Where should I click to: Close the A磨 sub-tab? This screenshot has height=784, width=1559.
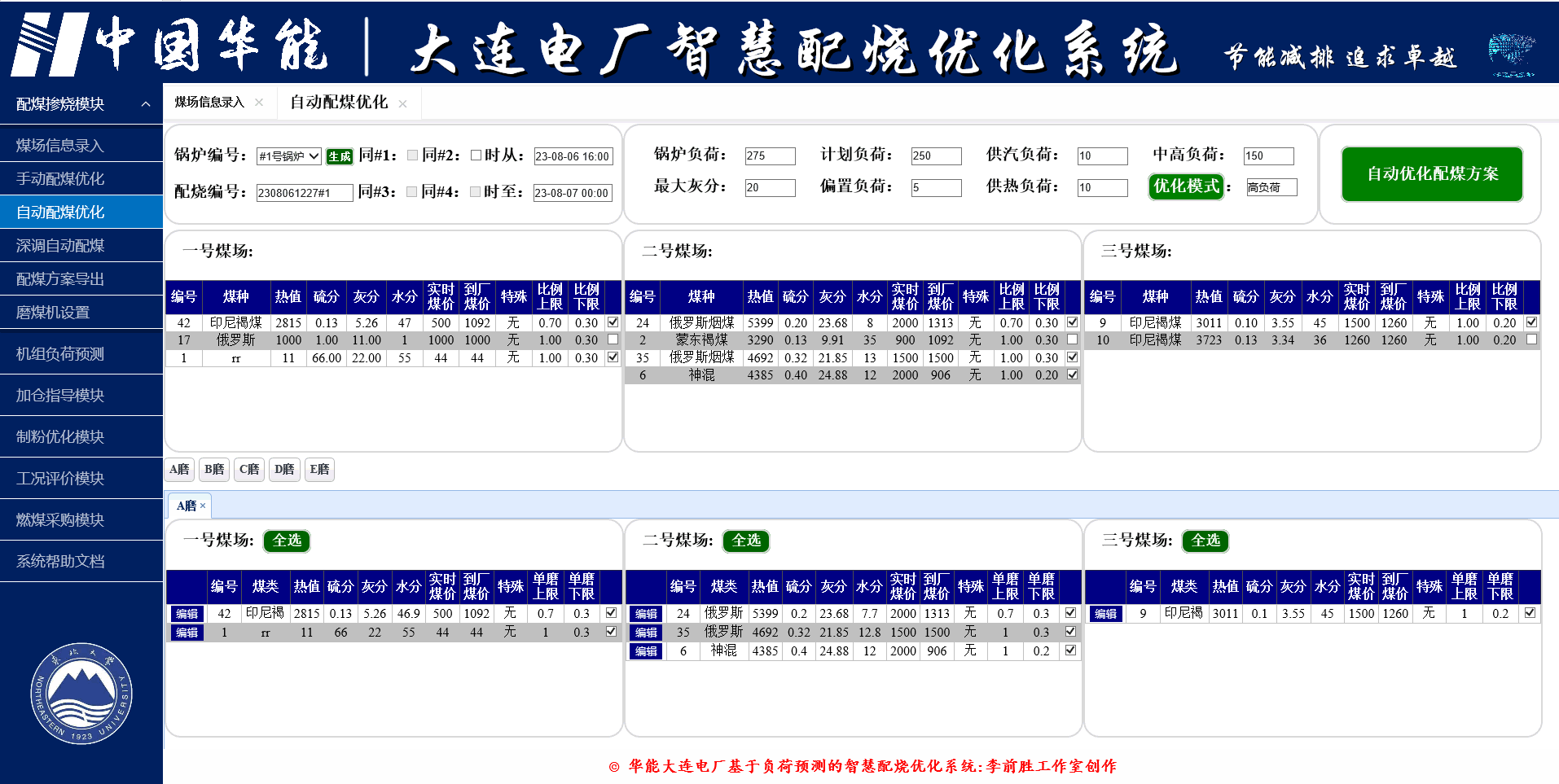click(x=203, y=506)
